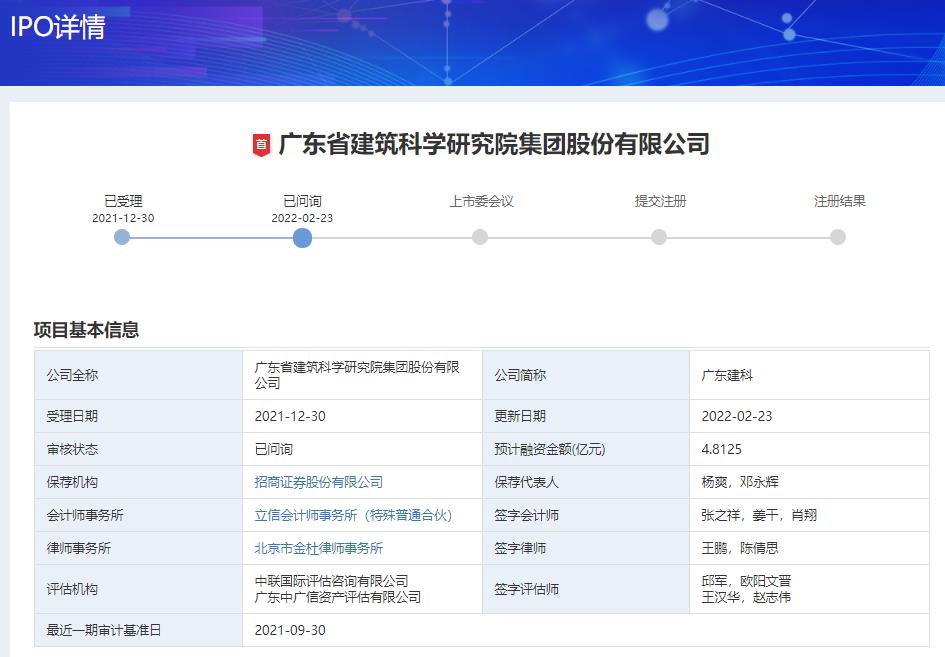Click the IPO详情 page heading
The width and height of the screenshot is (945, 657).
point(58,27)
